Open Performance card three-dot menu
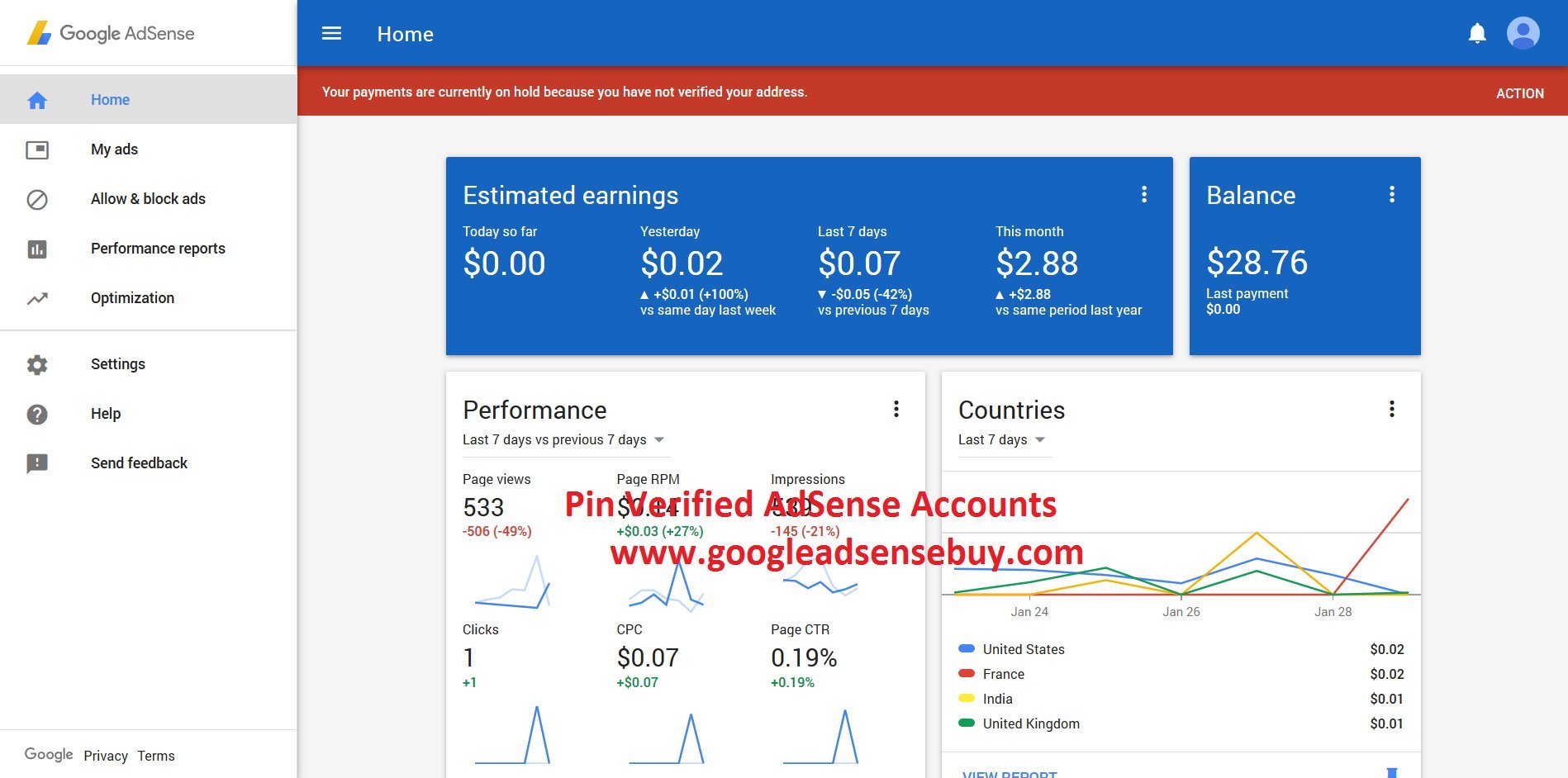 point(896,410)
